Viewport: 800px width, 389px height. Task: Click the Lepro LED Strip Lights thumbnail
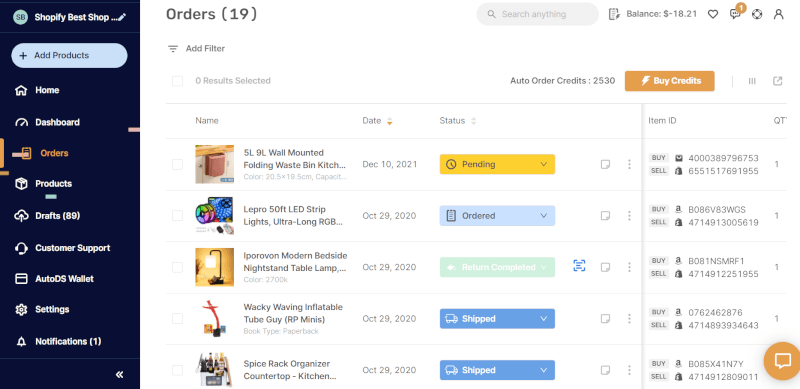click(214, 216)
